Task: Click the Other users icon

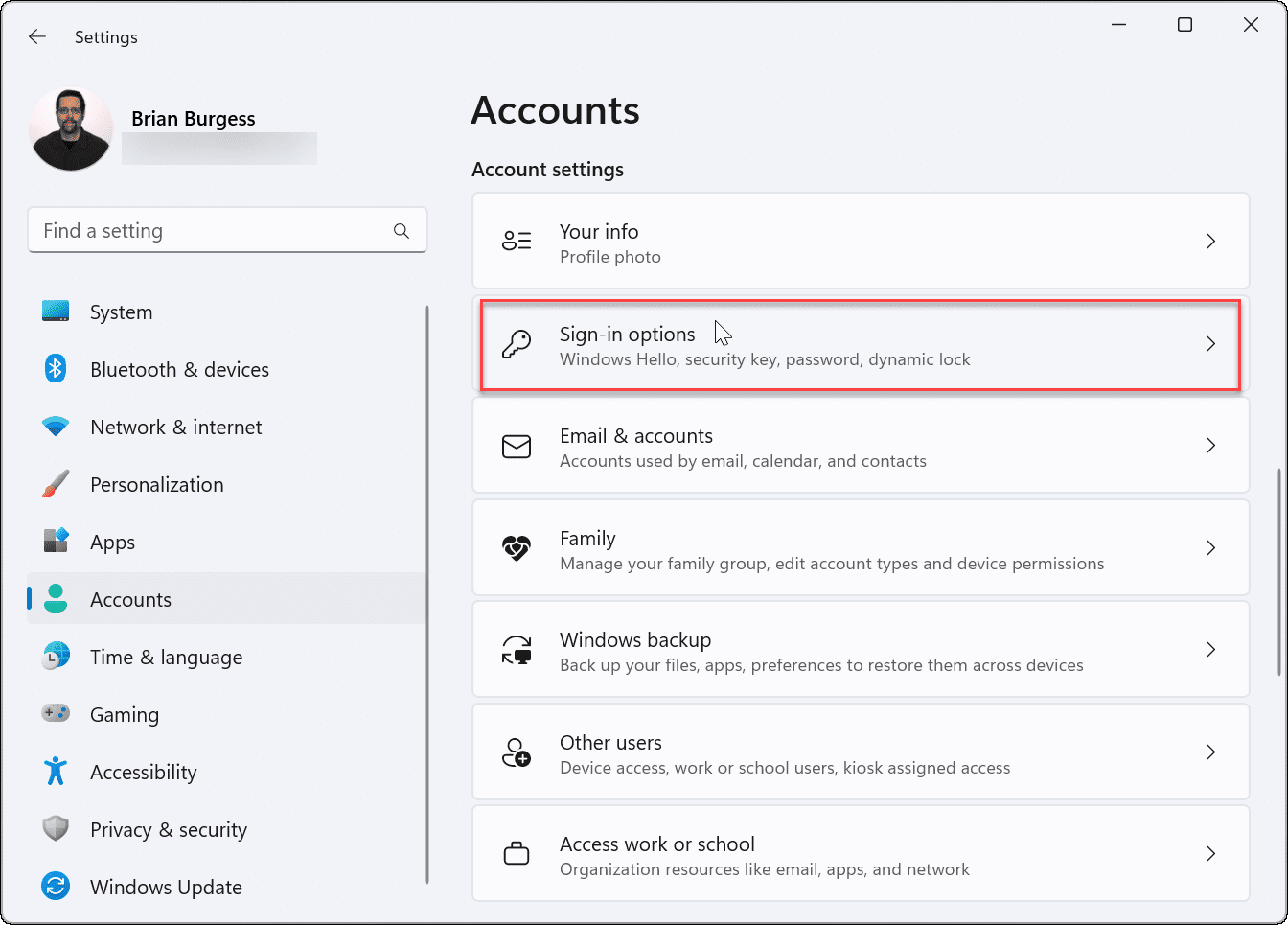Action: click(x=517, y=752)
